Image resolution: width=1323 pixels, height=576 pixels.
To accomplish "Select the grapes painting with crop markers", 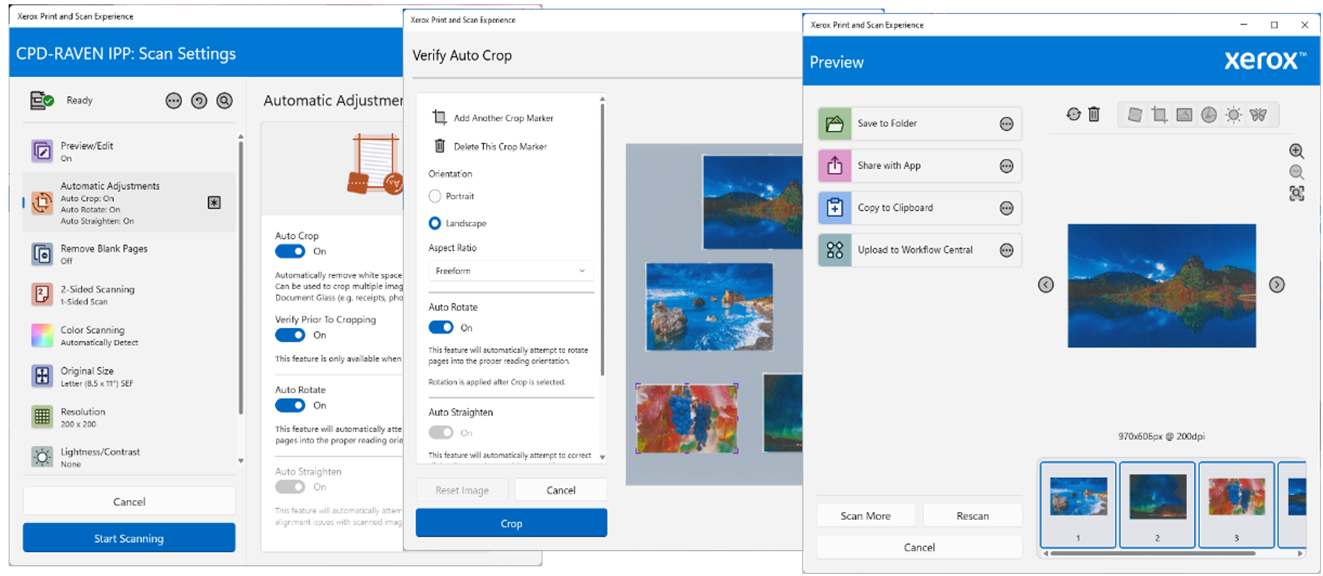I will [687, 417].
